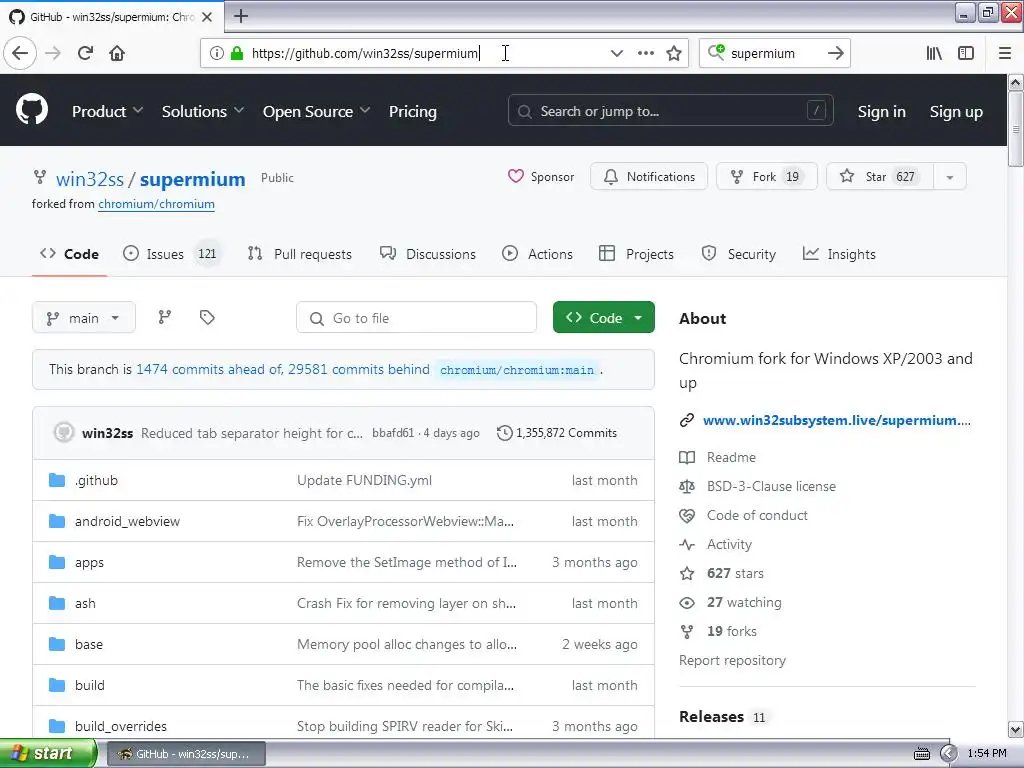This screenshot has height=768, width=1024.
Task: Open the BSD-3-Clause license link
Action: (771, 486)
